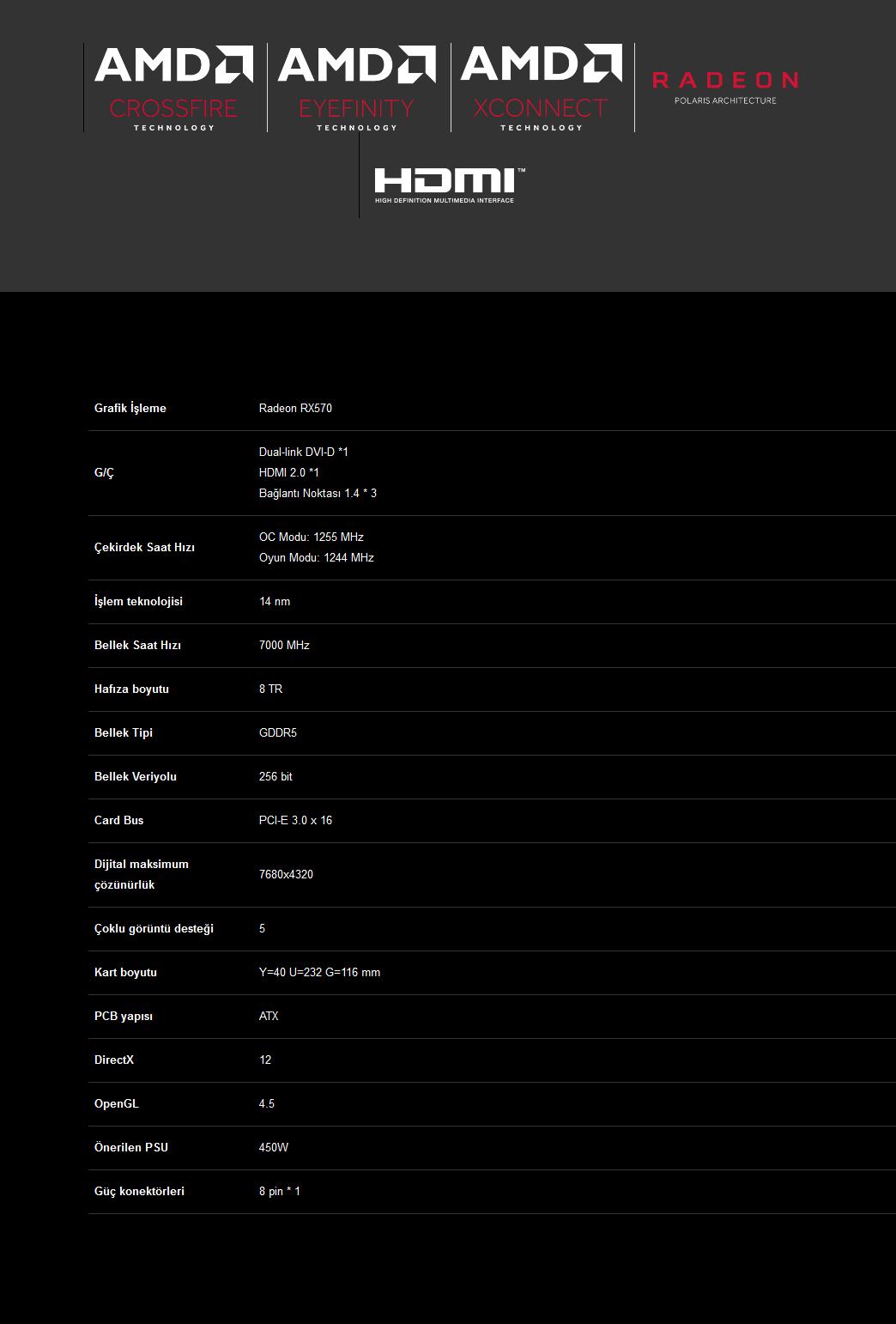This screenshot has height=1324, width=896.
Task: Select the 'GDDR5' value
Action: coord(278,732)
